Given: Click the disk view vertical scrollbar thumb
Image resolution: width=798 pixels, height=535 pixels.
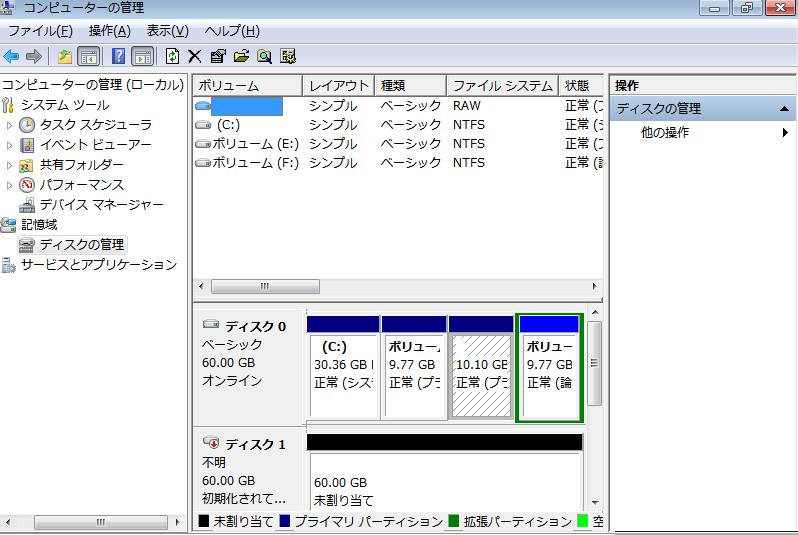Looking at the screenshot, I should pos(594,363).
